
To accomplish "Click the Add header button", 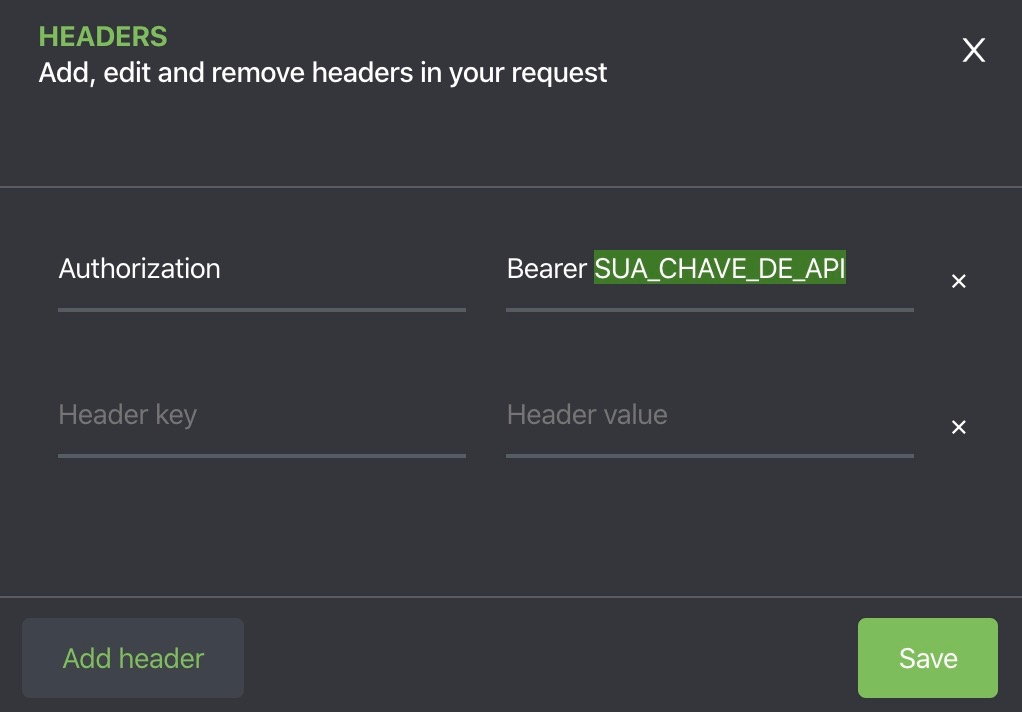I will pos(133,658).
